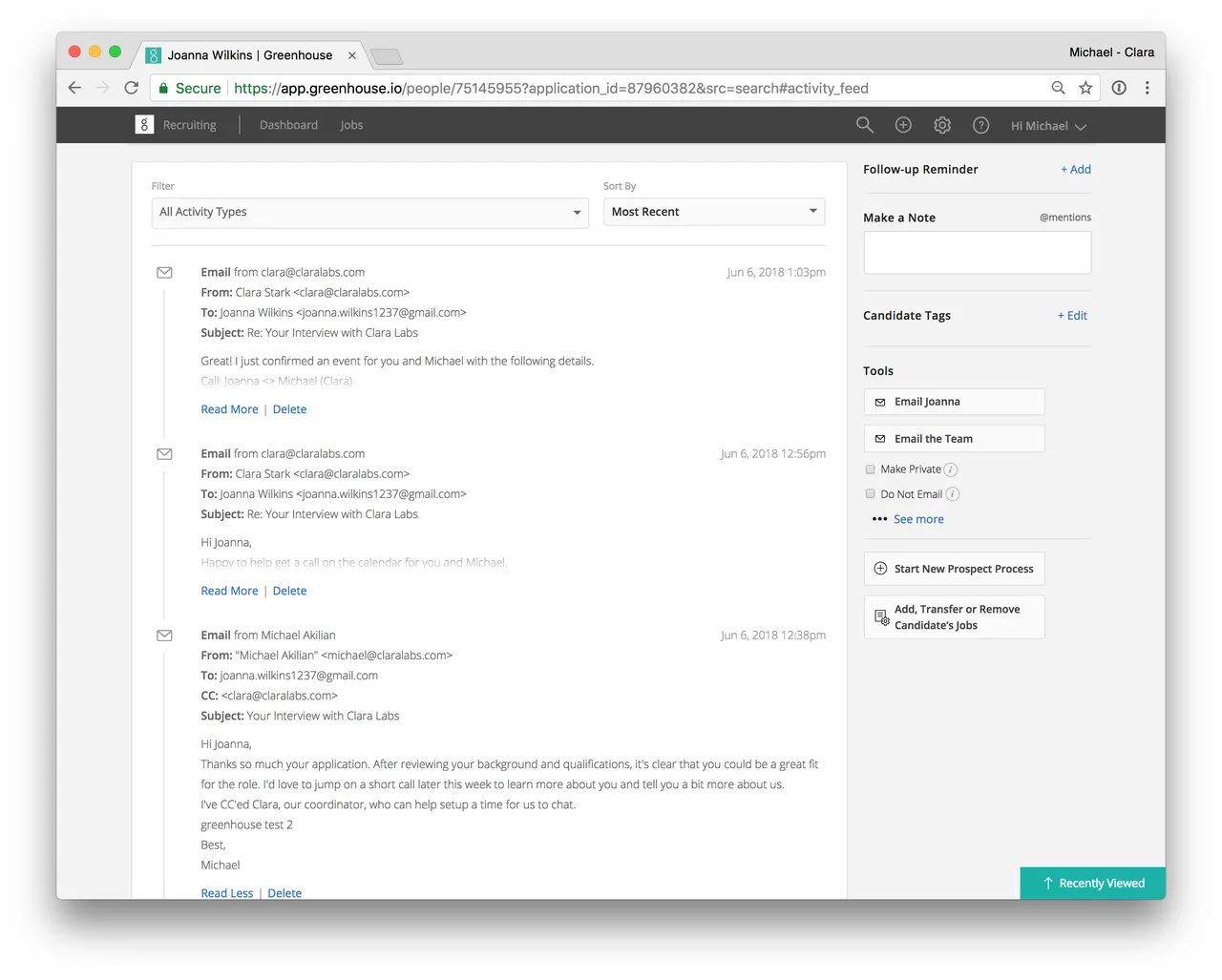
Task: Click the Greenhouse logo icon
Action: 144,125
